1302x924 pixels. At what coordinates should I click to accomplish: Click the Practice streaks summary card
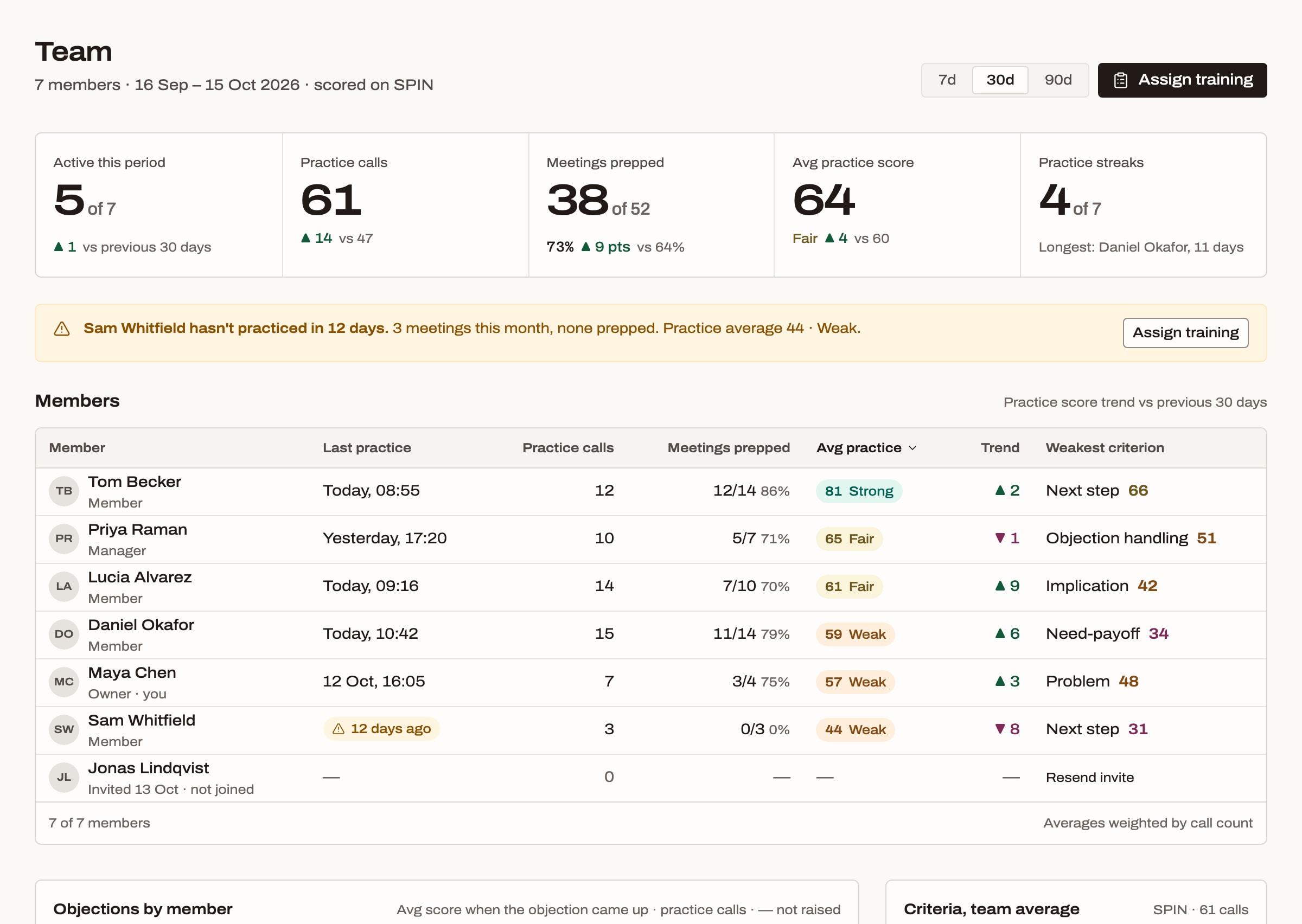[x=1143, y=206]
